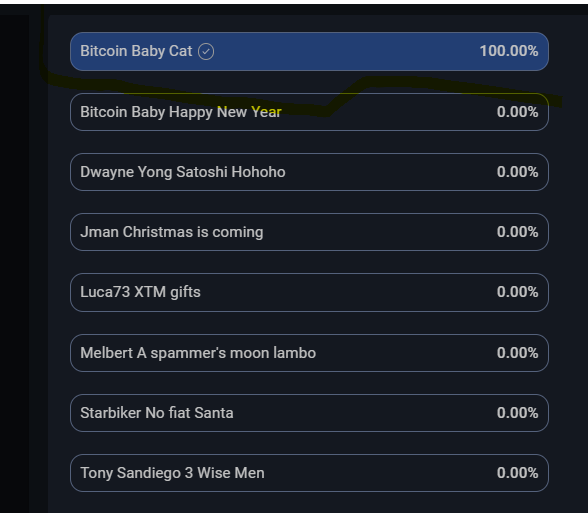Choose the Starbiker No fiat Santa option

pyautogui.click(x=309, y=413)
